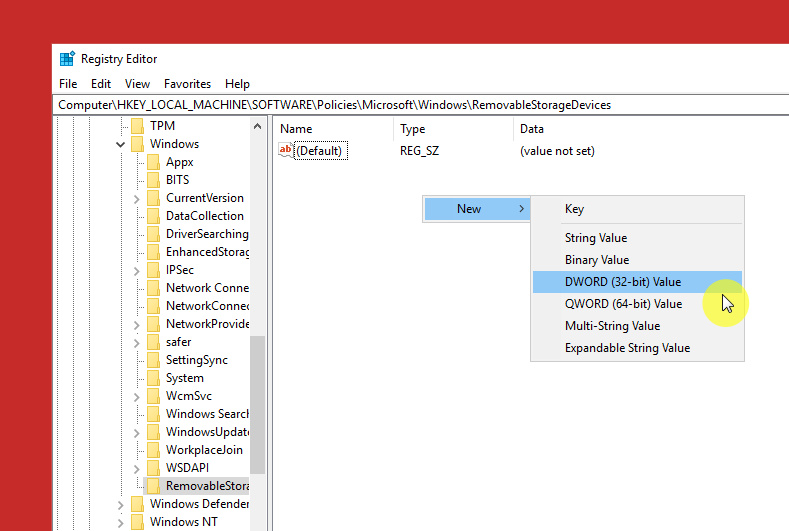Expand the safer key
The width and height of the screenshot is (789, 531).
click(136, 343)
